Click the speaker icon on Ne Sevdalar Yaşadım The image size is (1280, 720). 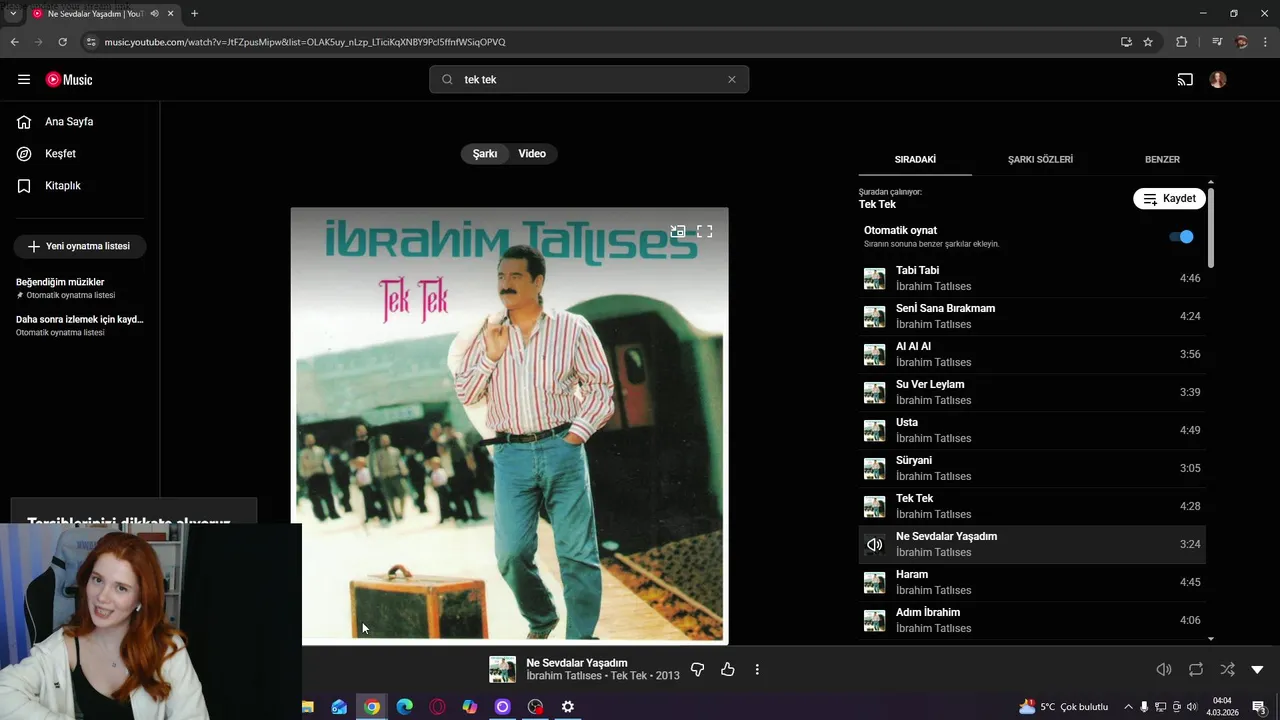point(875,545)
